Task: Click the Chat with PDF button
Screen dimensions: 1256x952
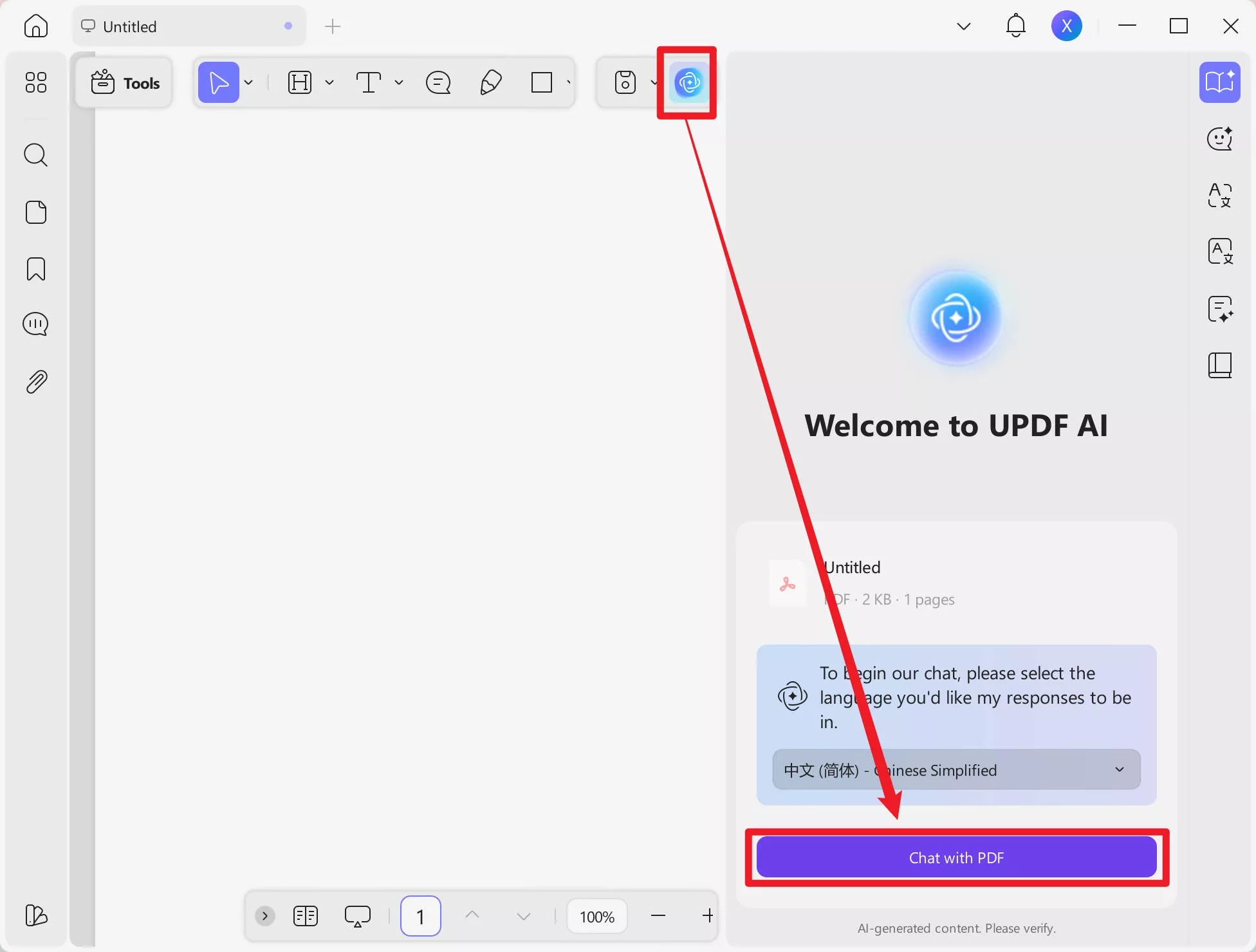Action: pos(956,857)
